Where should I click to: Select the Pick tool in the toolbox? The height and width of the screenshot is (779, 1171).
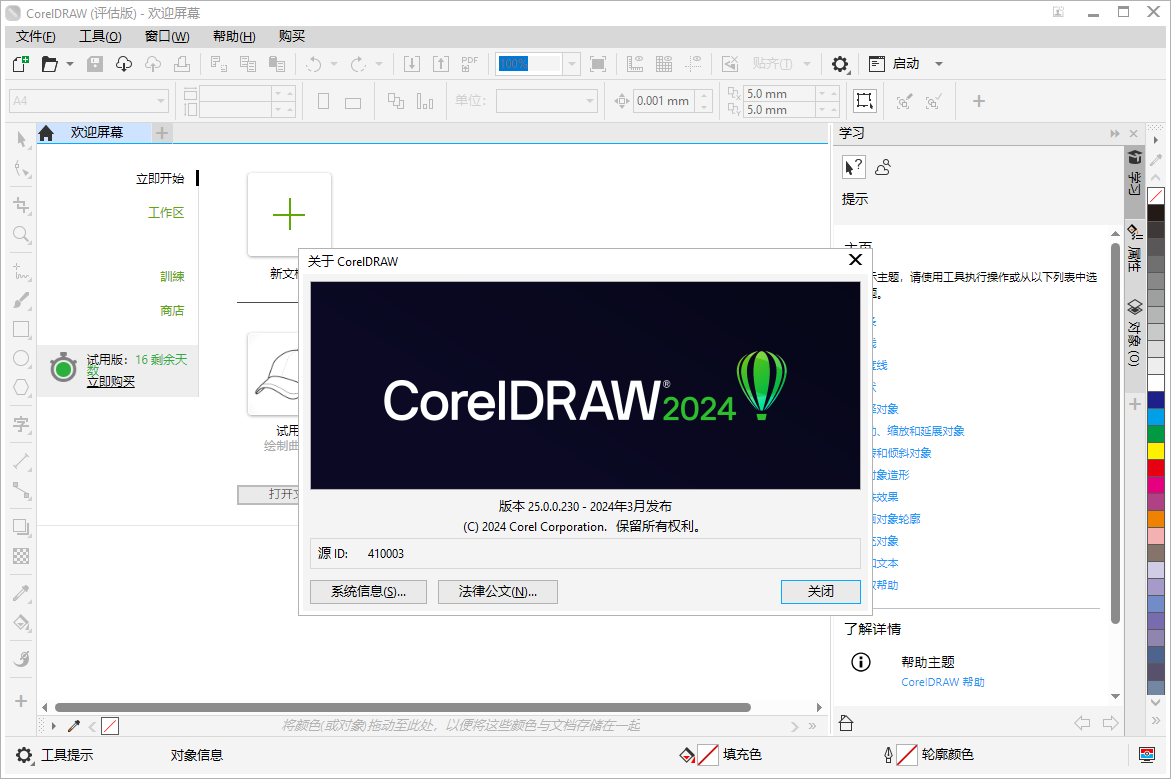click(x=21, y=140)
